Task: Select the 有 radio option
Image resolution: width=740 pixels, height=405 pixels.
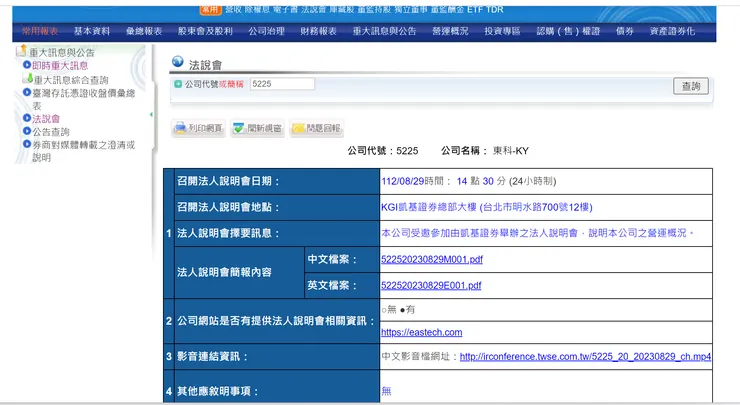Action: point(402,310)
